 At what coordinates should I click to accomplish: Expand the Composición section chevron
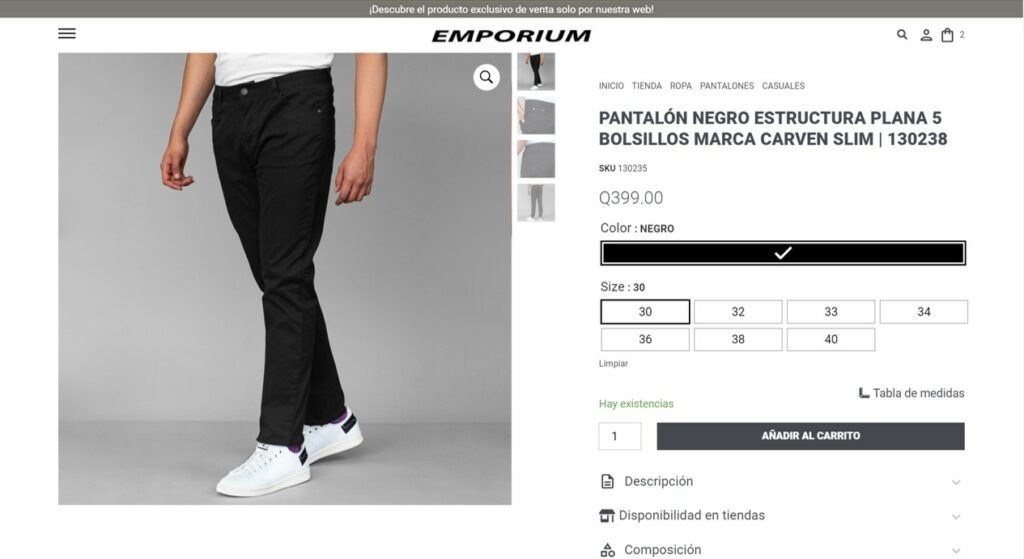click(x=956, y=551)
